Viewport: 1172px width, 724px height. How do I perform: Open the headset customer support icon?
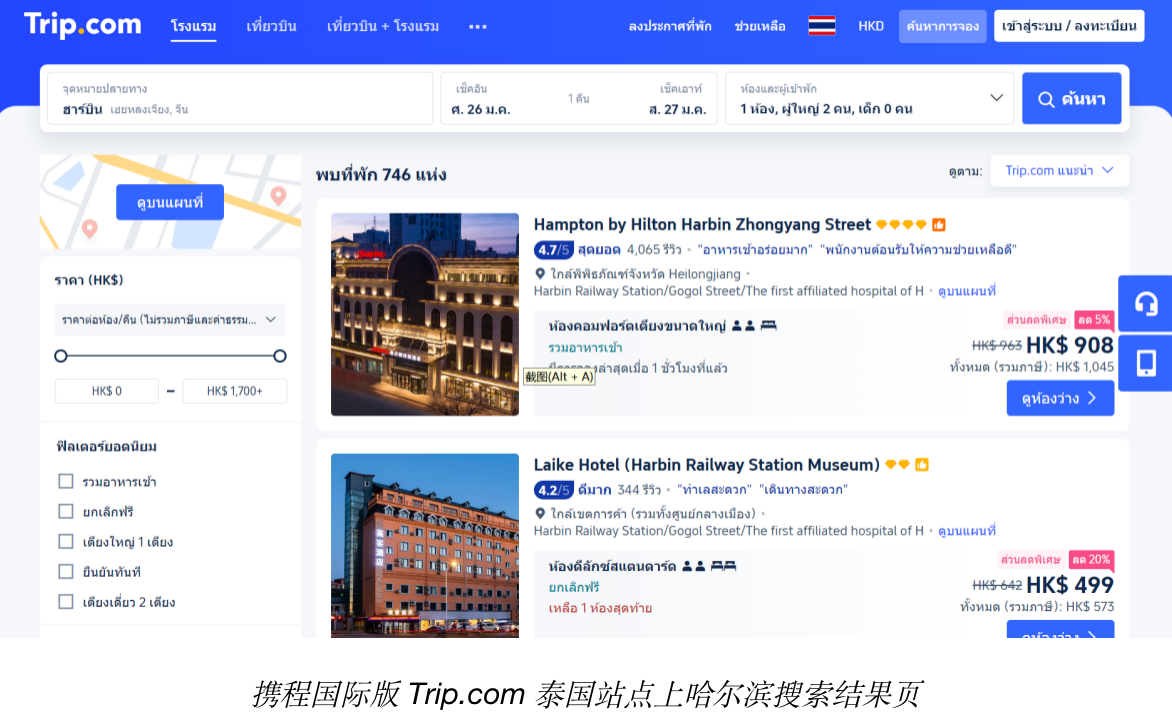point(1146,303)
